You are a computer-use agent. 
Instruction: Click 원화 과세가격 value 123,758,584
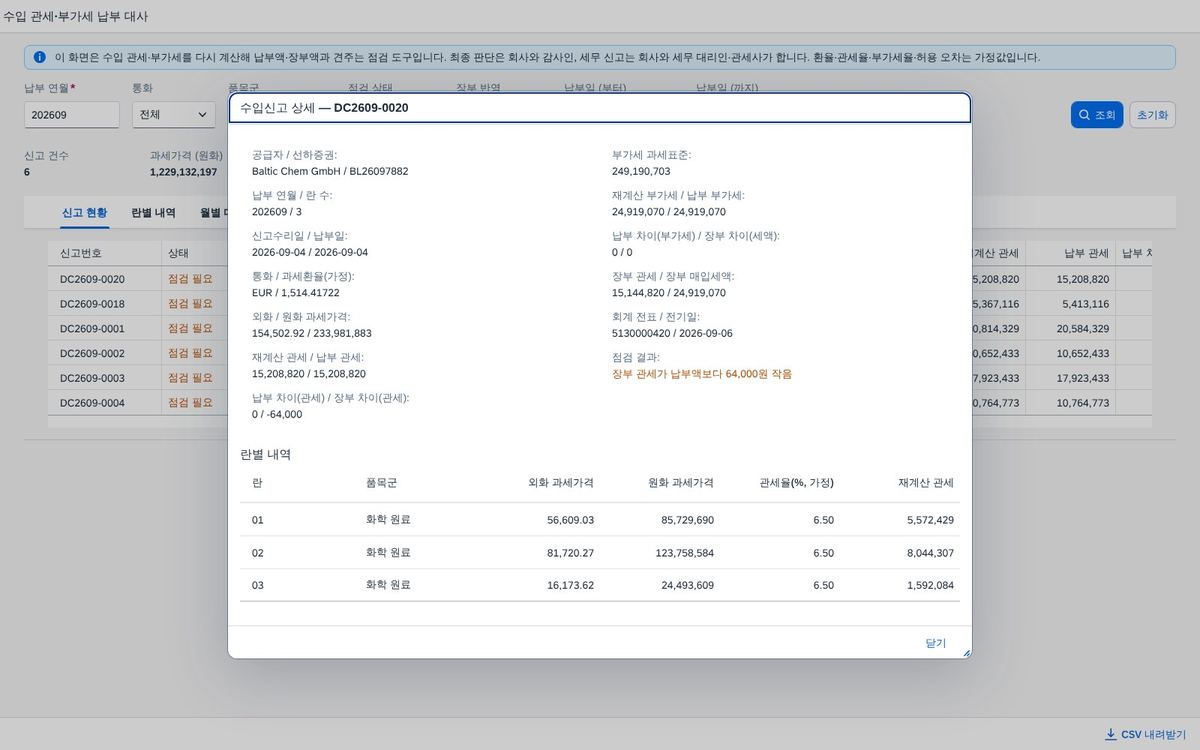[x=685, y=553]
